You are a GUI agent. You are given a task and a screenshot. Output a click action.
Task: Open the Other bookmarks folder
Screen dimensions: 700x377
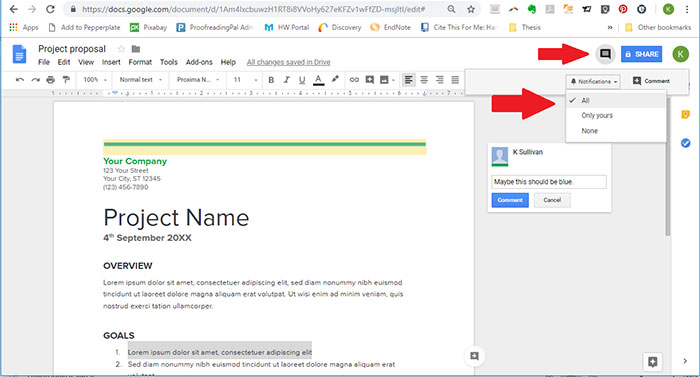click(x=658, y=28)
